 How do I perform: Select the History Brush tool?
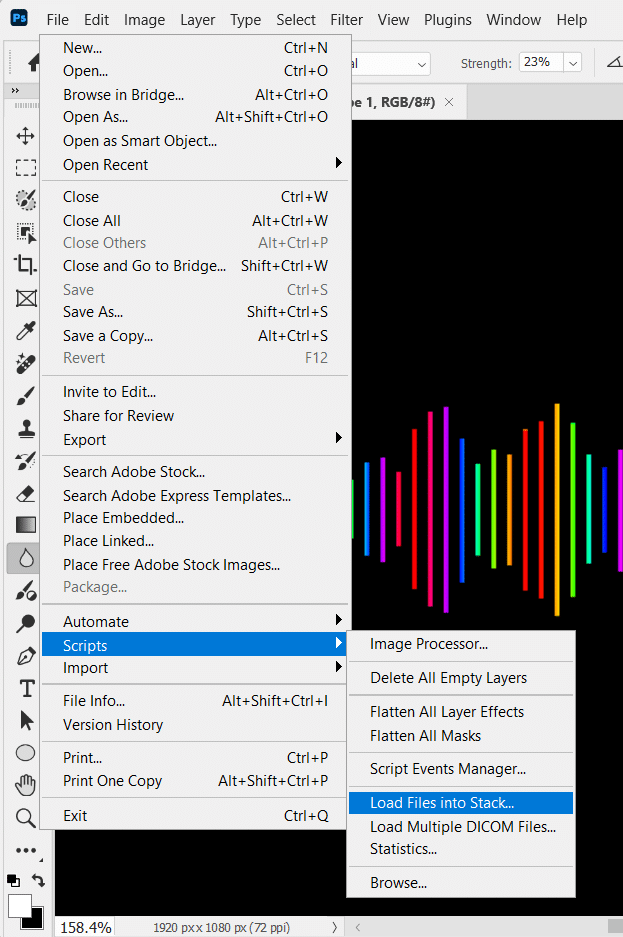25,461
